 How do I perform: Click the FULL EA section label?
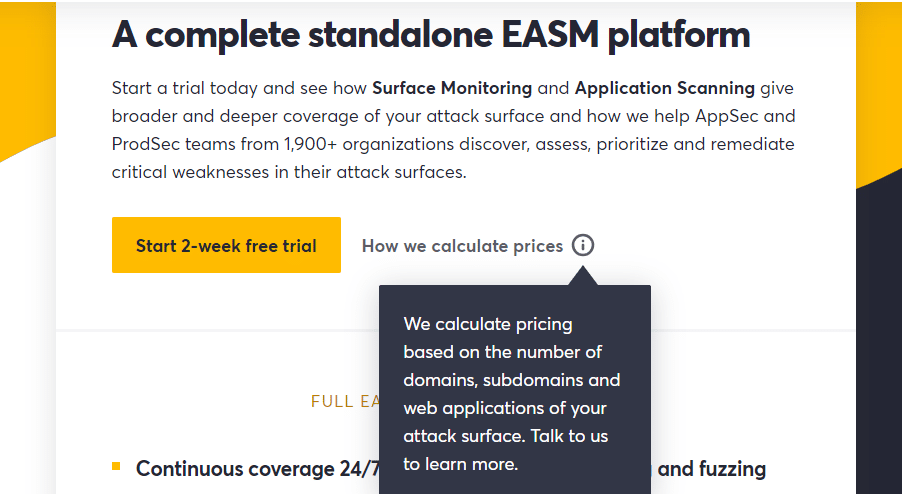[x=345, y=401]
